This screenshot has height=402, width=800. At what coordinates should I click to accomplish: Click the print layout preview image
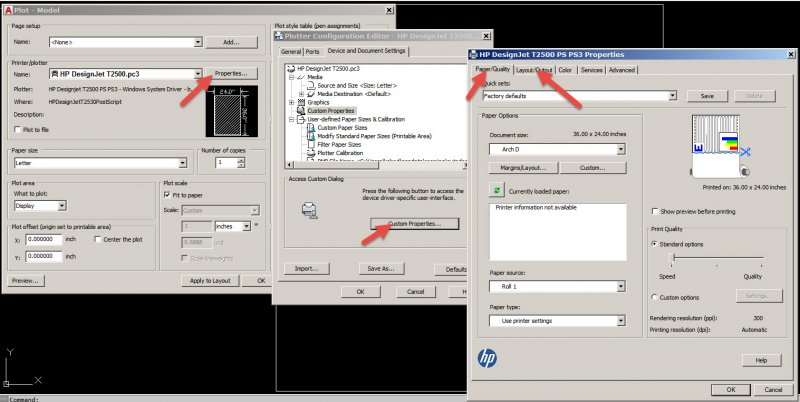pyautogui.click(x=720, y=145)
